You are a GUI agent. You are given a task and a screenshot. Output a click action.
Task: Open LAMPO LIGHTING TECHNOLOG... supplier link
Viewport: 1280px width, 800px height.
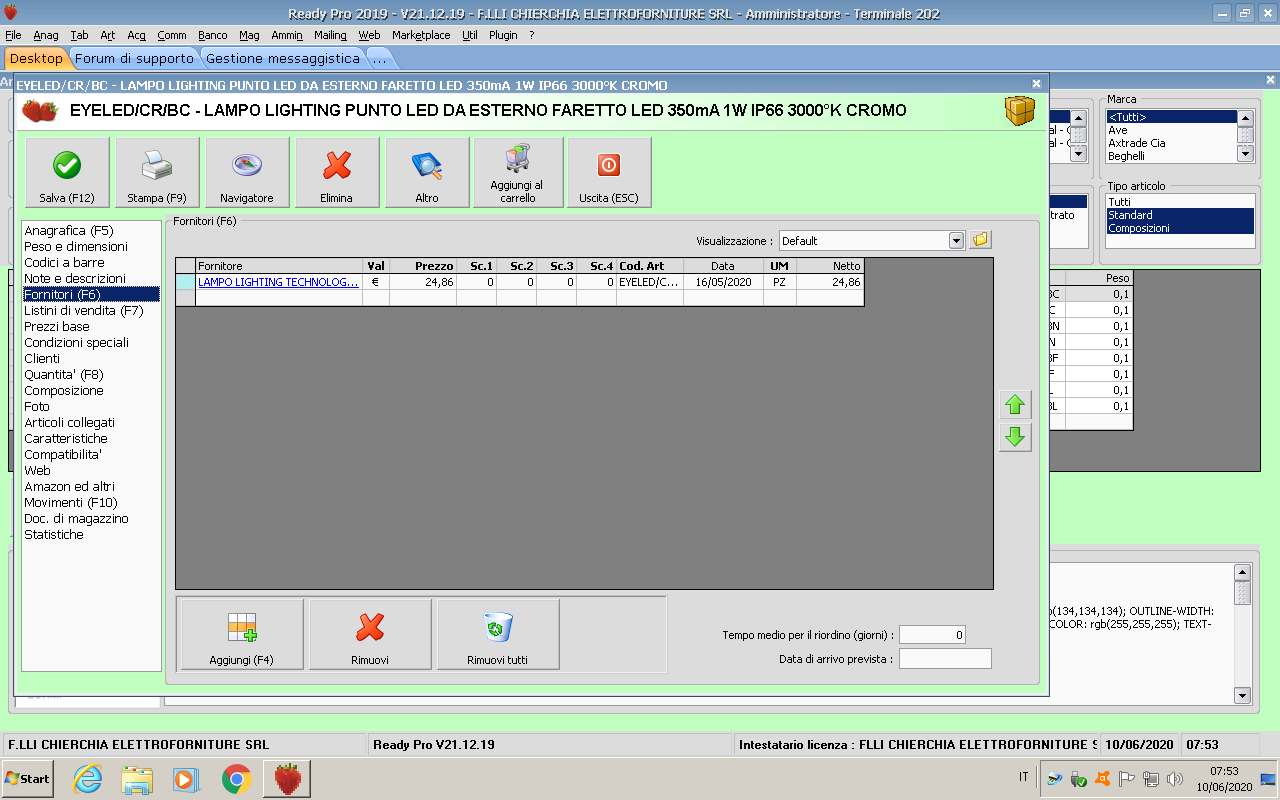[278, 282]
